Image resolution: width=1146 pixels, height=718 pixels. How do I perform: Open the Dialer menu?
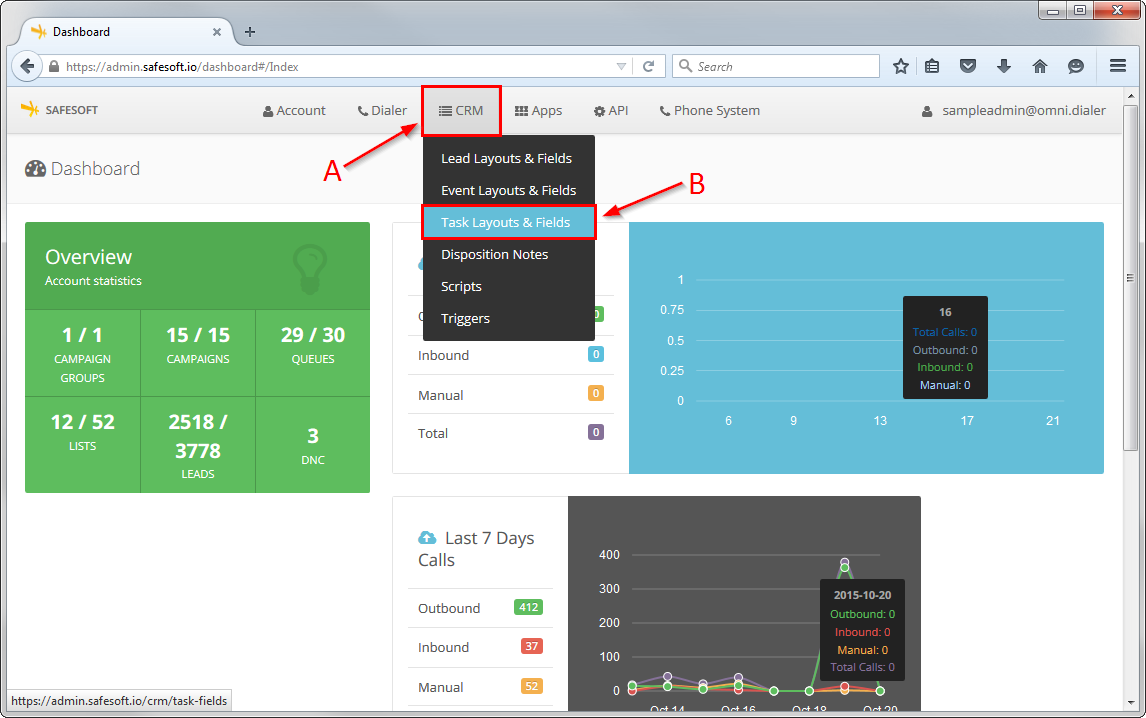coord(382,110)
